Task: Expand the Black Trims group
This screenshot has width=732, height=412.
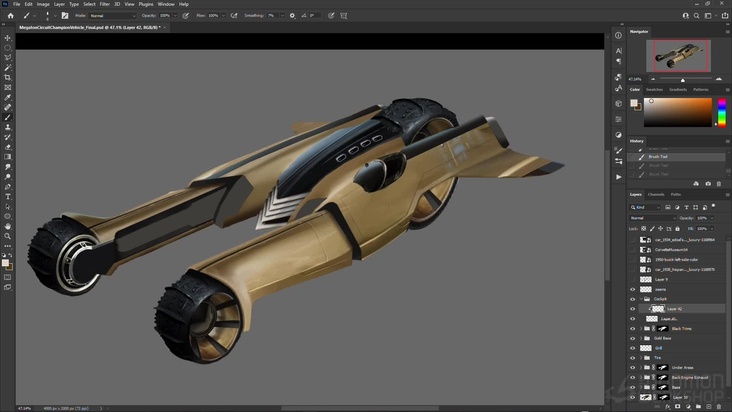Action: [x=641, y=328]
